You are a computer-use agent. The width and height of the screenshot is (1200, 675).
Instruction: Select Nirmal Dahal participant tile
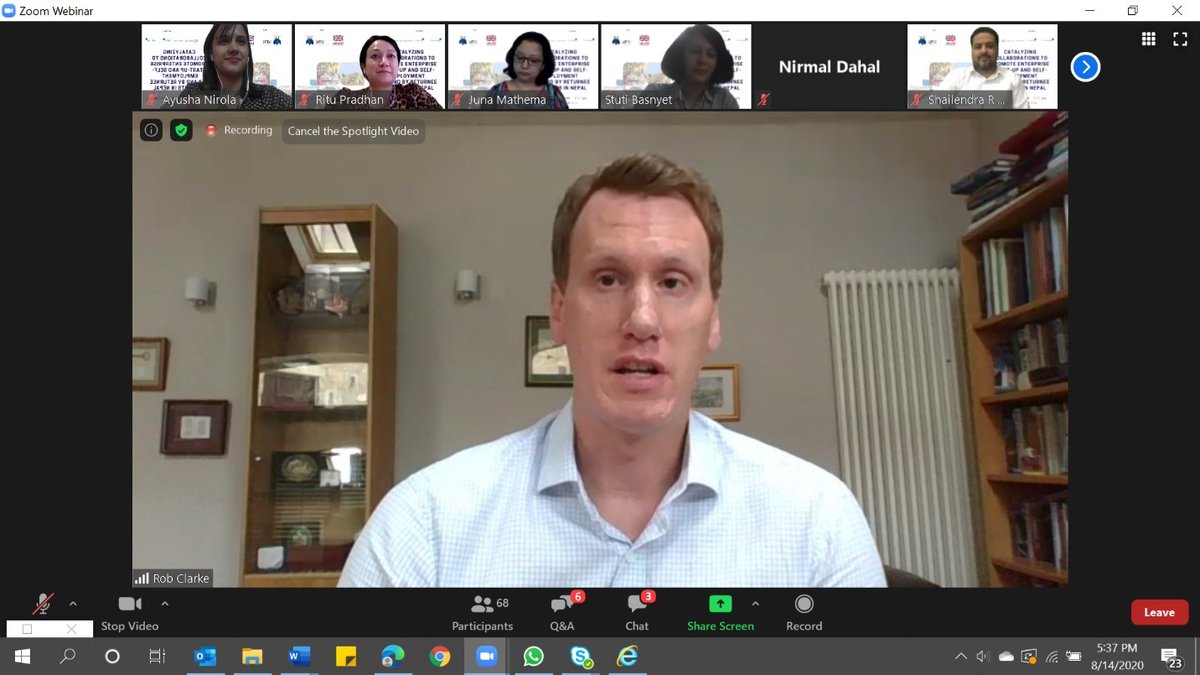829,67
